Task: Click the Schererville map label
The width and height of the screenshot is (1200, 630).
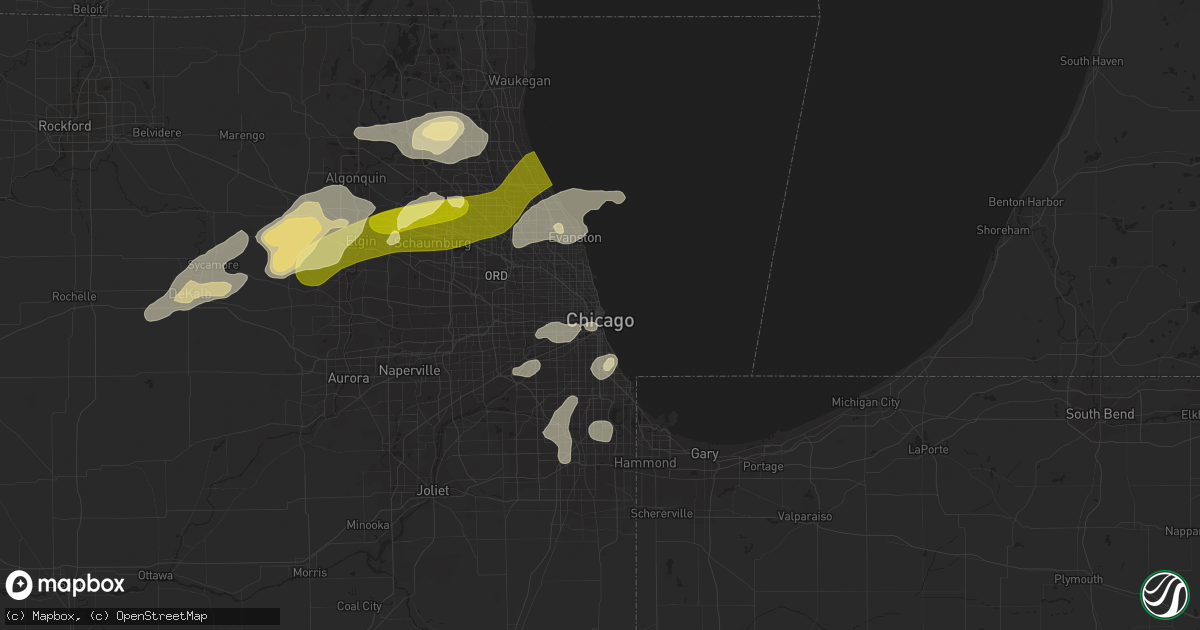Action: click(x=662, y=514)
